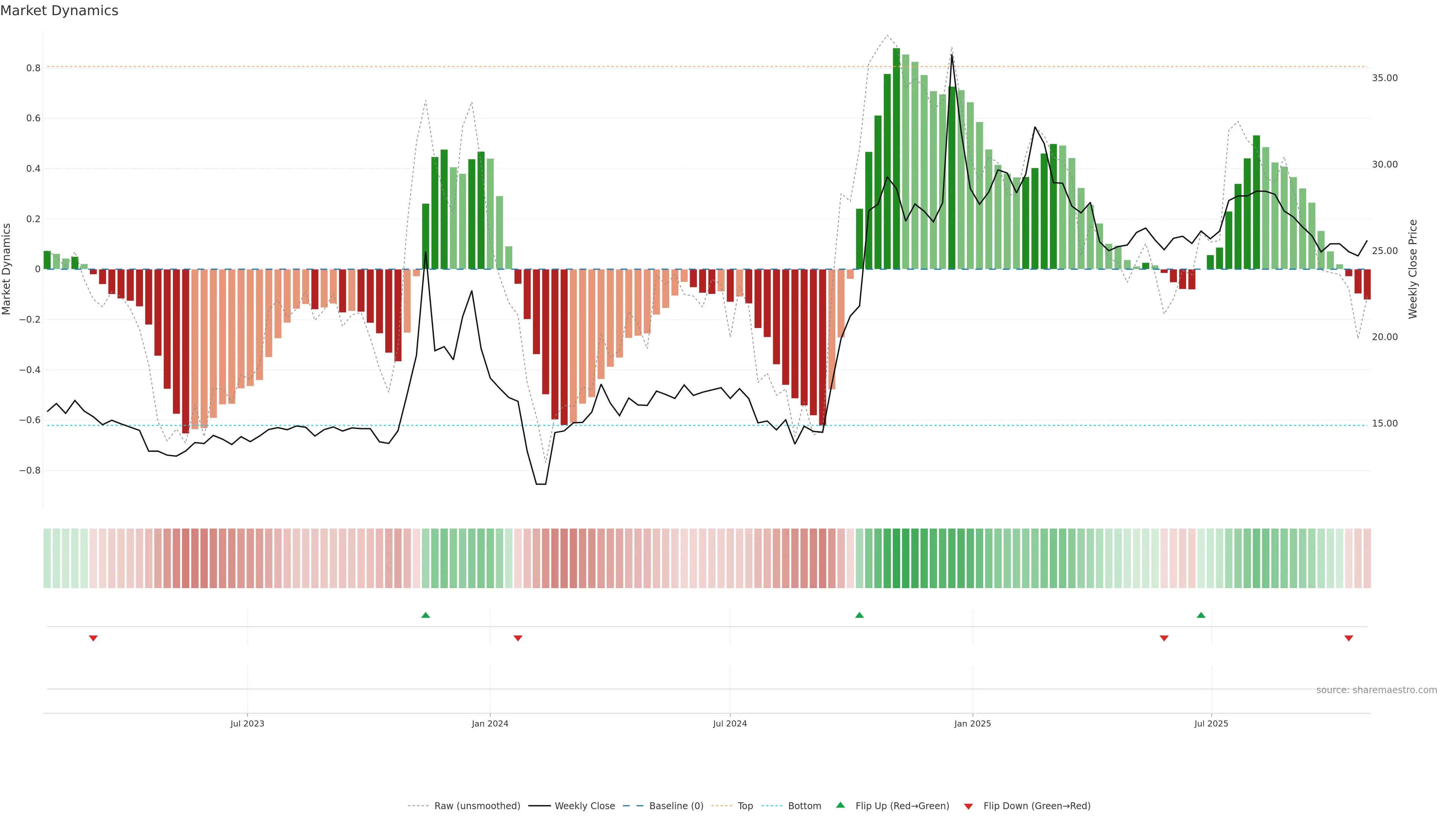The height and width of the screenshot is (819, 1456).
Task: Toggle the Top legend entry
Action: (745, 806)
